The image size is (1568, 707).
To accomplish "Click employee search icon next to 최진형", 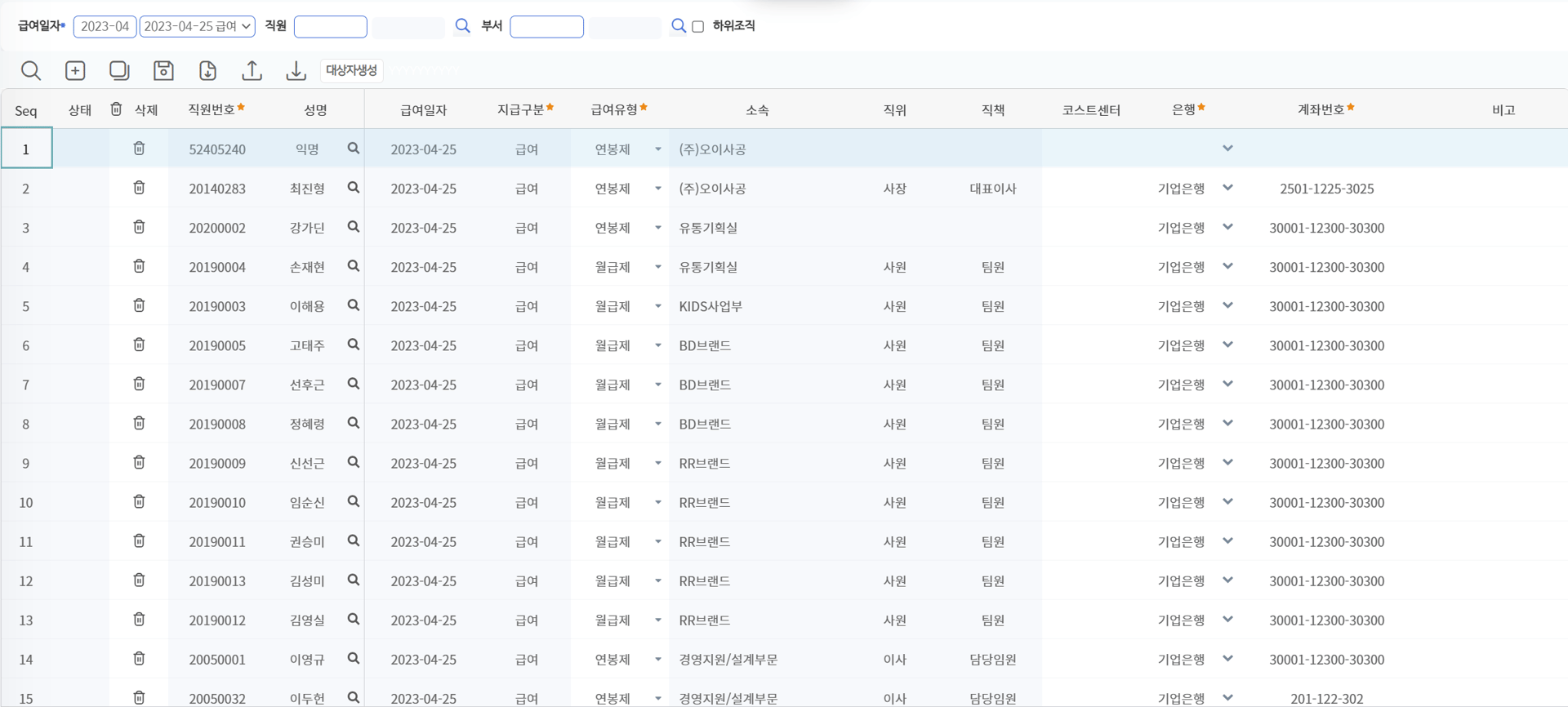I will pyautogui.click(x=353, y=188).
